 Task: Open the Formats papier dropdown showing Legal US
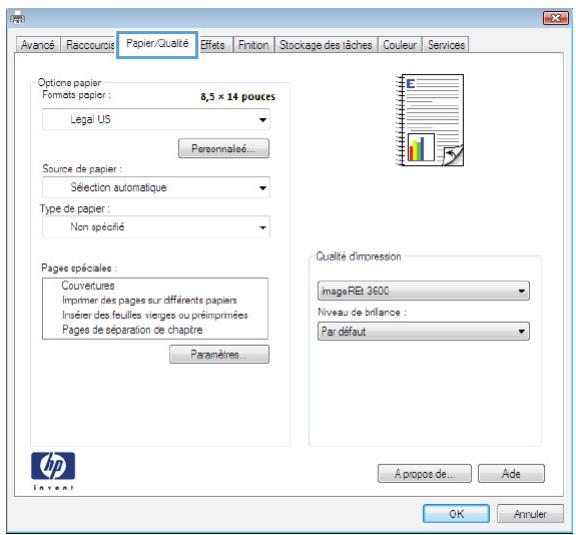(156, 119)
